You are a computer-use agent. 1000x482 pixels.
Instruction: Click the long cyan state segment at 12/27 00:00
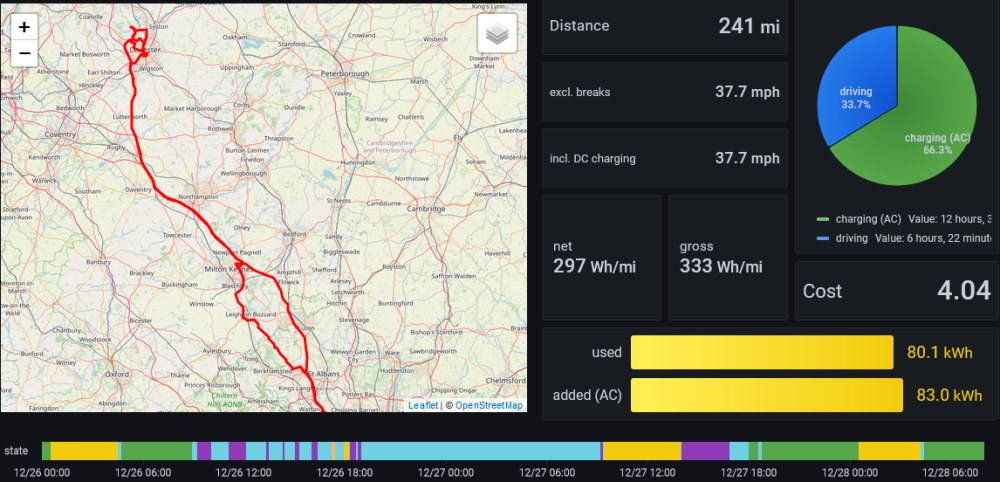481,451
